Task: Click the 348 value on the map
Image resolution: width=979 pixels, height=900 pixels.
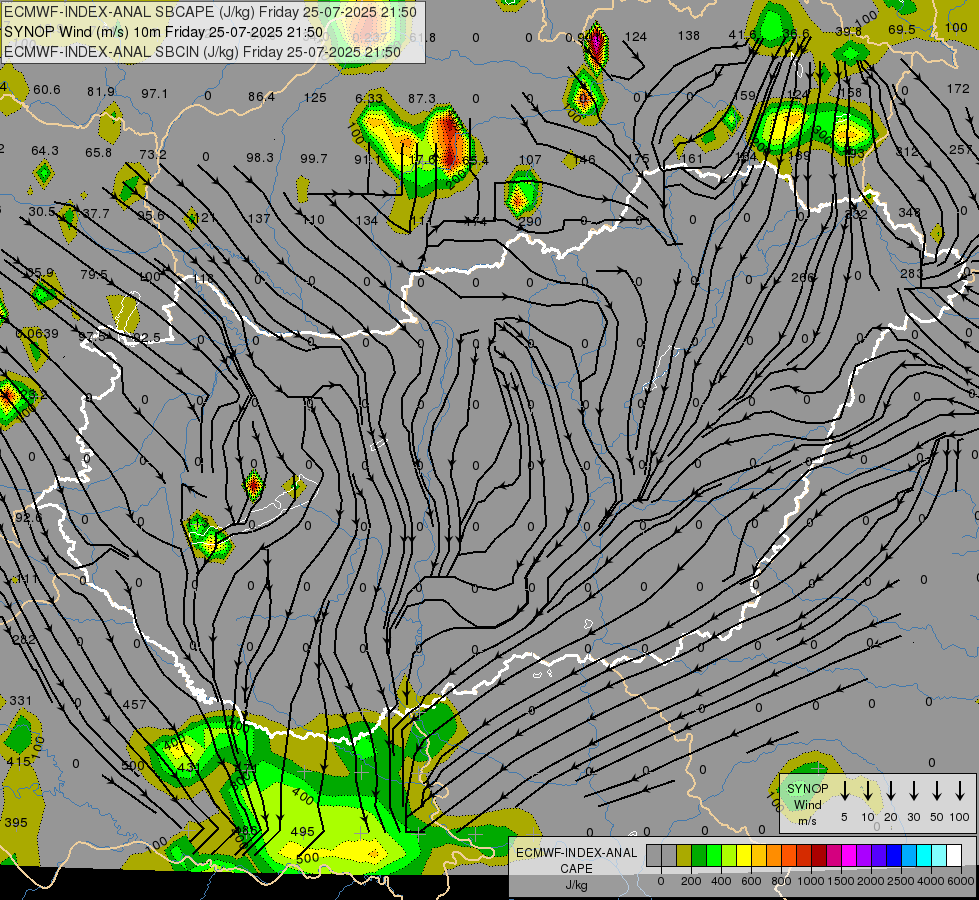Action: (x=910, y=212)
